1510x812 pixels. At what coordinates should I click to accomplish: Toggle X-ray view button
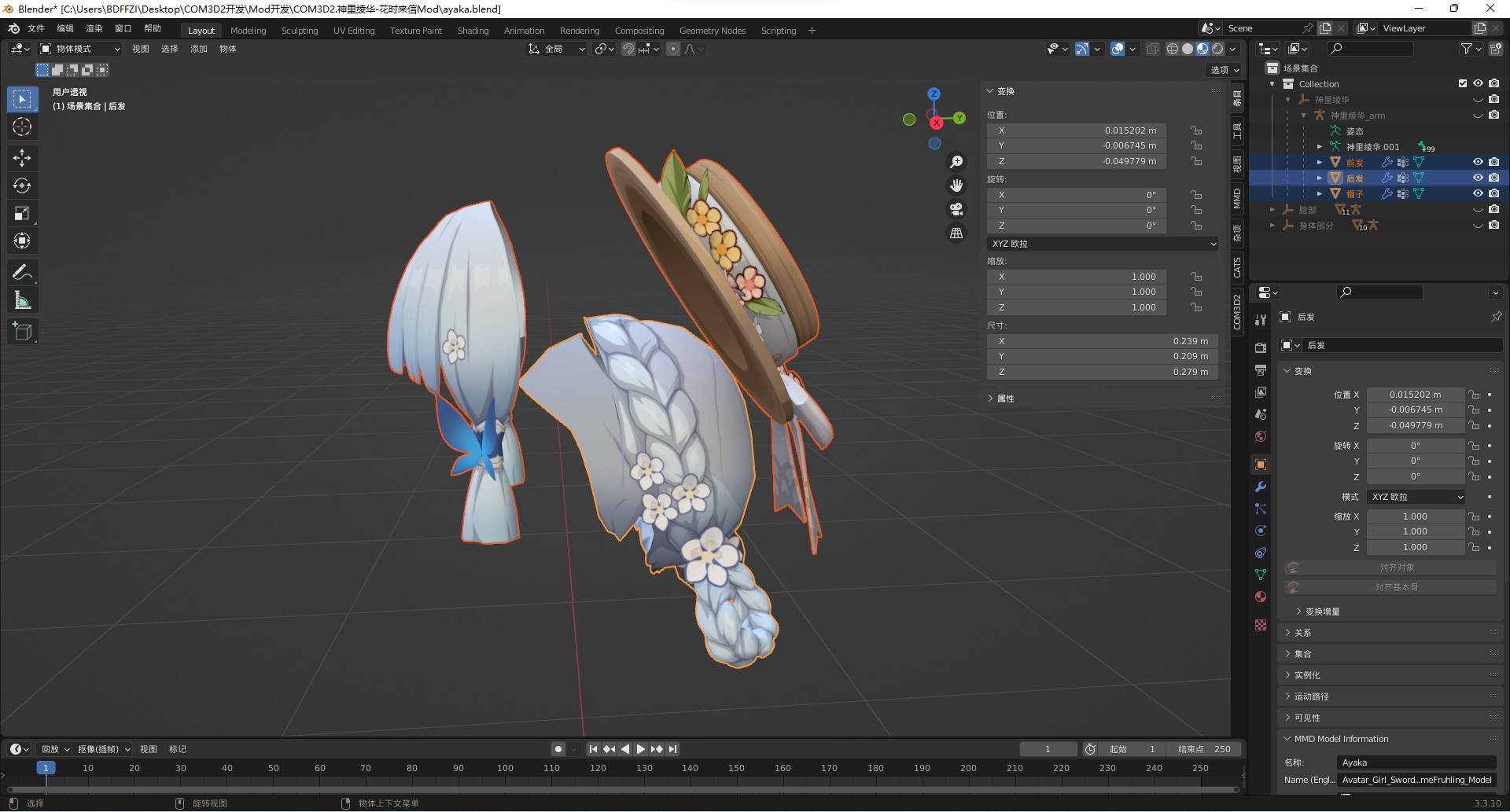1152,49
